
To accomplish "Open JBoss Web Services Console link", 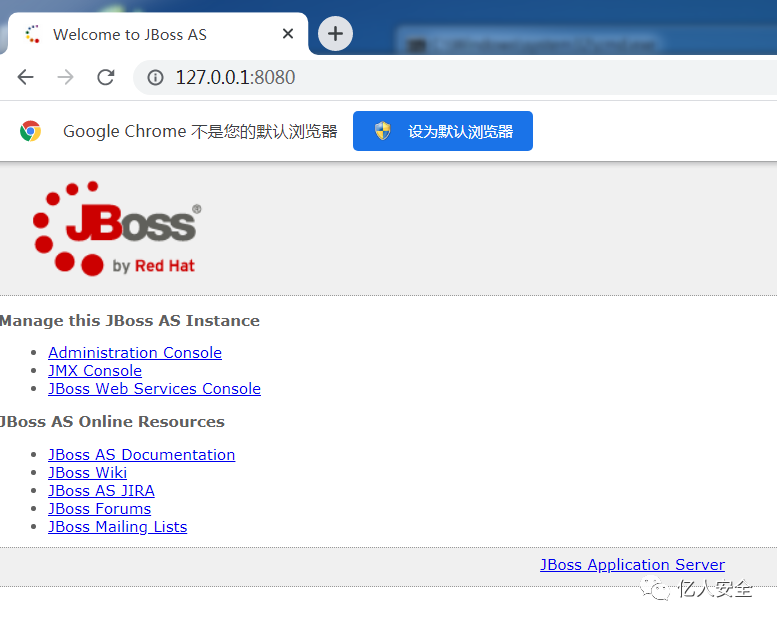I will [154, 389].
